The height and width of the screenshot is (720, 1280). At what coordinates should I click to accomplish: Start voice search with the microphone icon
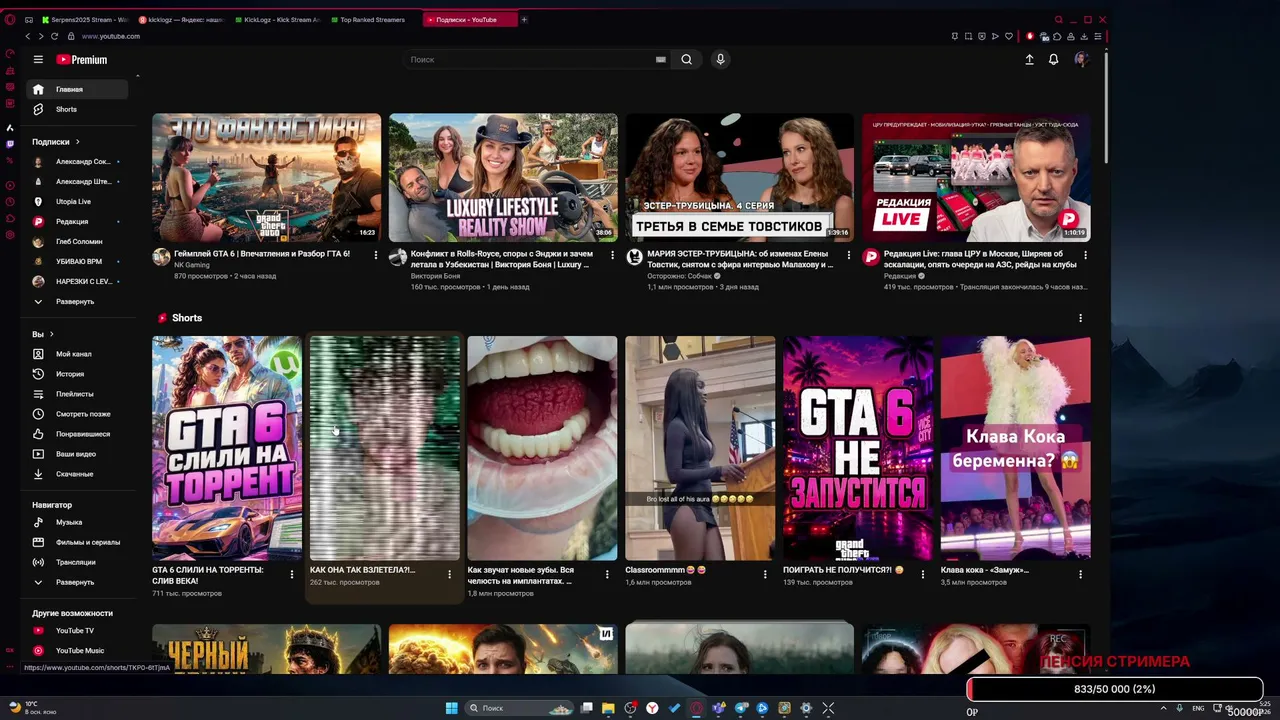pyautogui.click(x=720, y=60)
